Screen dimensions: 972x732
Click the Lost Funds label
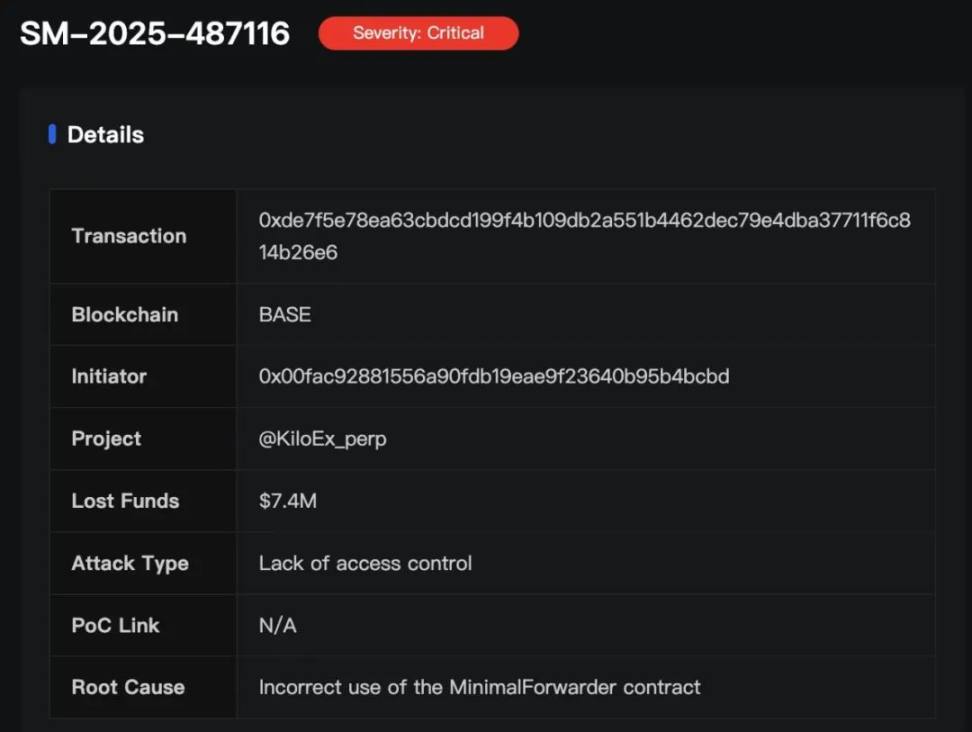(x=125, y=501)
